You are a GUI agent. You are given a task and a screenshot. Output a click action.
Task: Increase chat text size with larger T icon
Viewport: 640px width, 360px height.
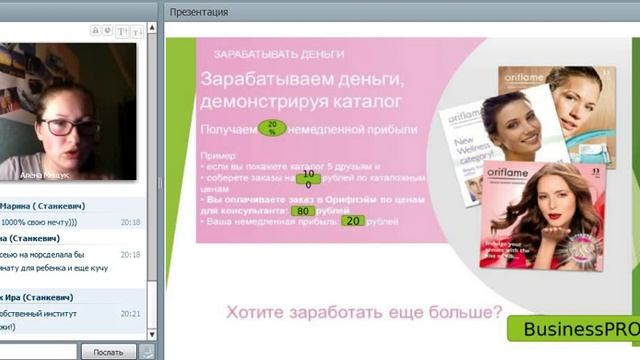[x=122, y=31]
